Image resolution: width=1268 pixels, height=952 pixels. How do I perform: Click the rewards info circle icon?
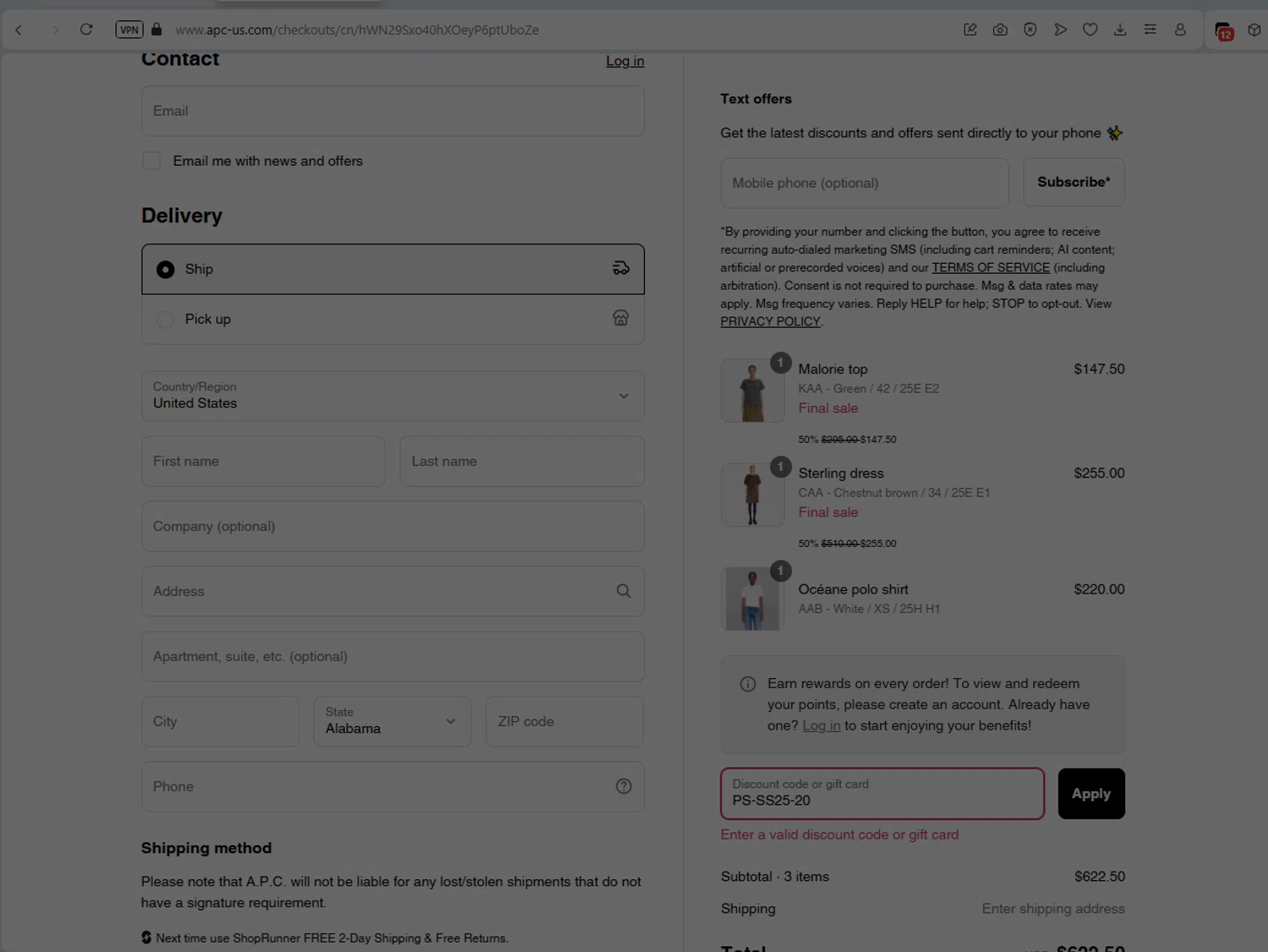click(748, 684)
